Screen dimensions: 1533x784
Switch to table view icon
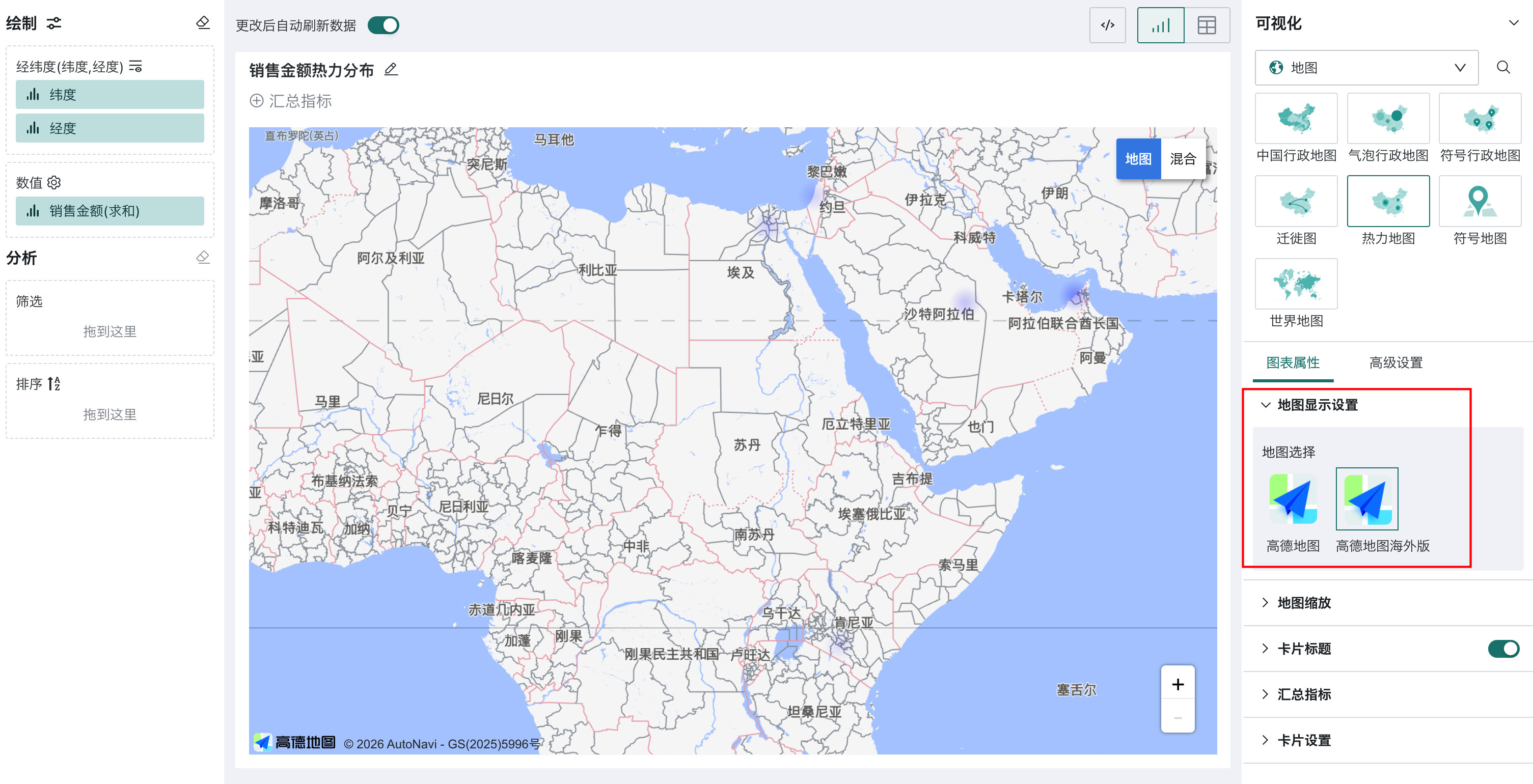tap(1207, 25)
